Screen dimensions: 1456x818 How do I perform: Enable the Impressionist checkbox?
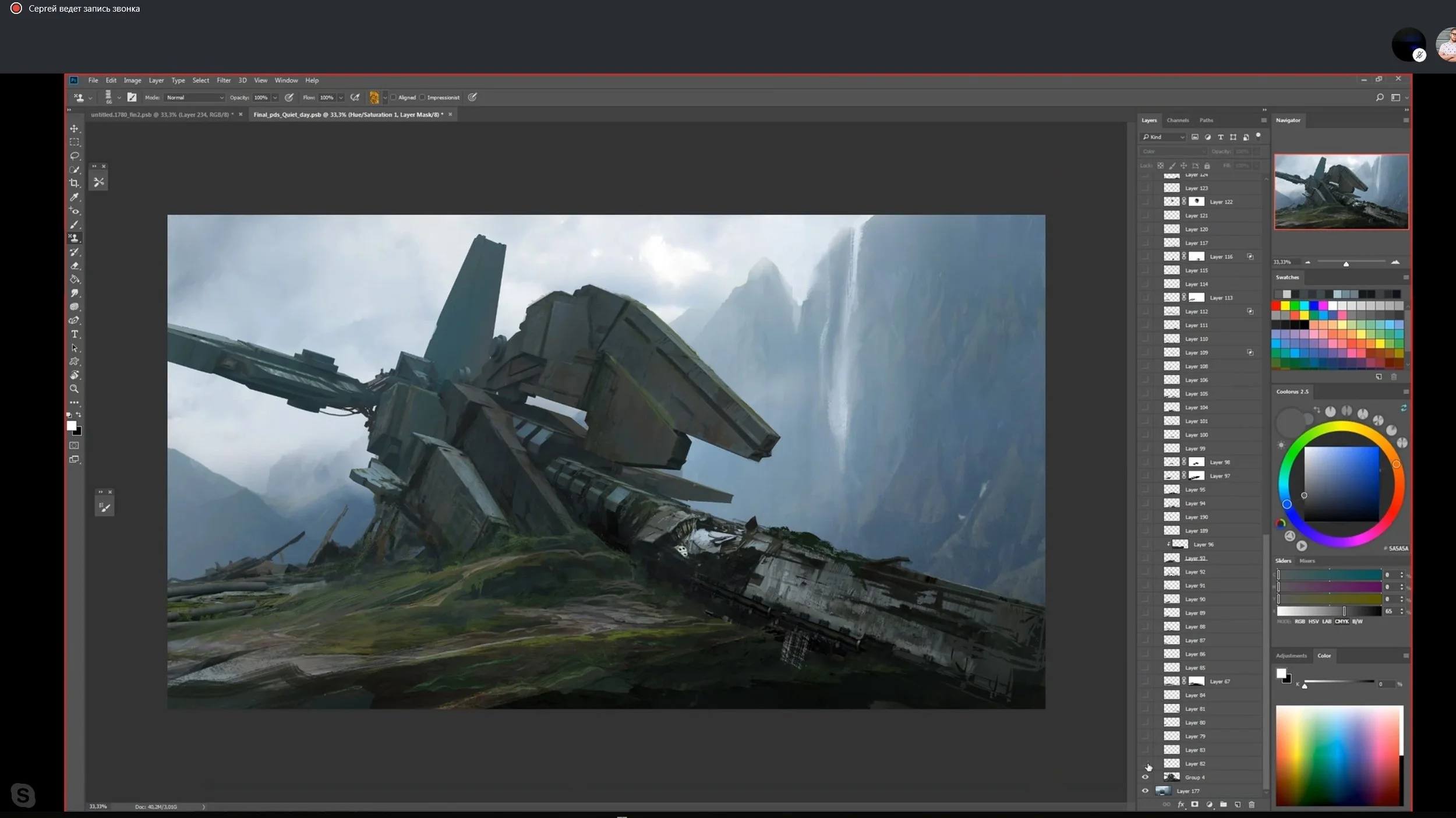(423, 97)
